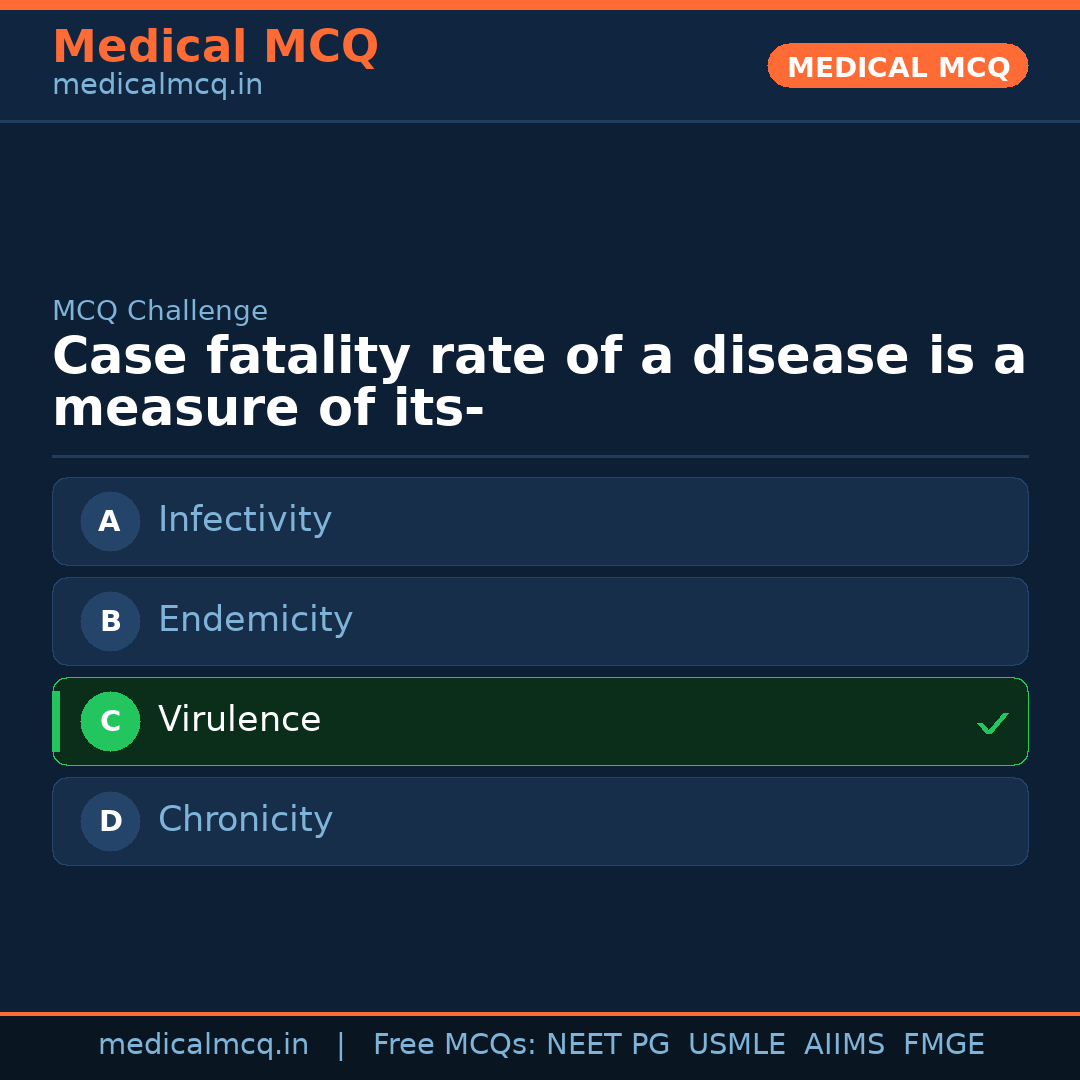The width and height of the screenshot is (1080, 1080).
Task: Click the letter D circle icon
Action: coord(110,821)
